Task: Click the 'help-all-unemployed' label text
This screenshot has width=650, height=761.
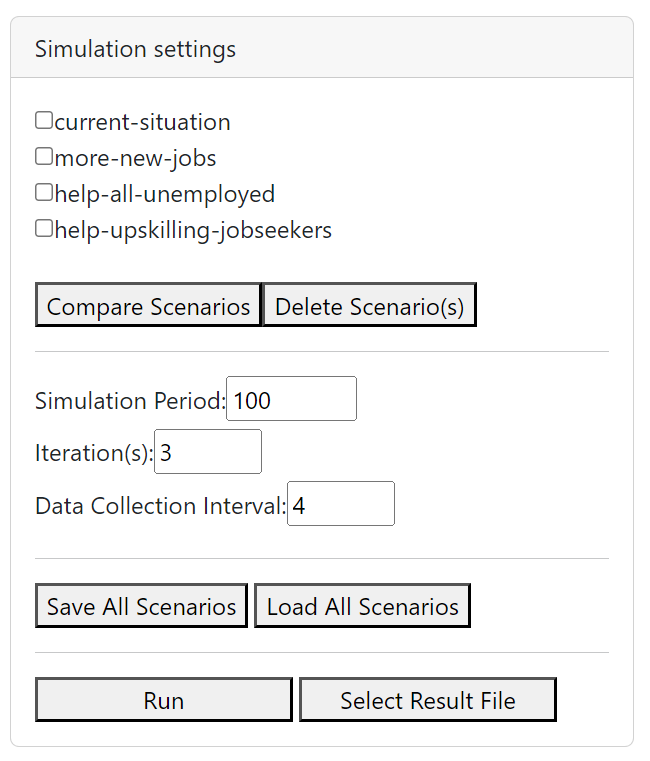Action: (165, 194)
